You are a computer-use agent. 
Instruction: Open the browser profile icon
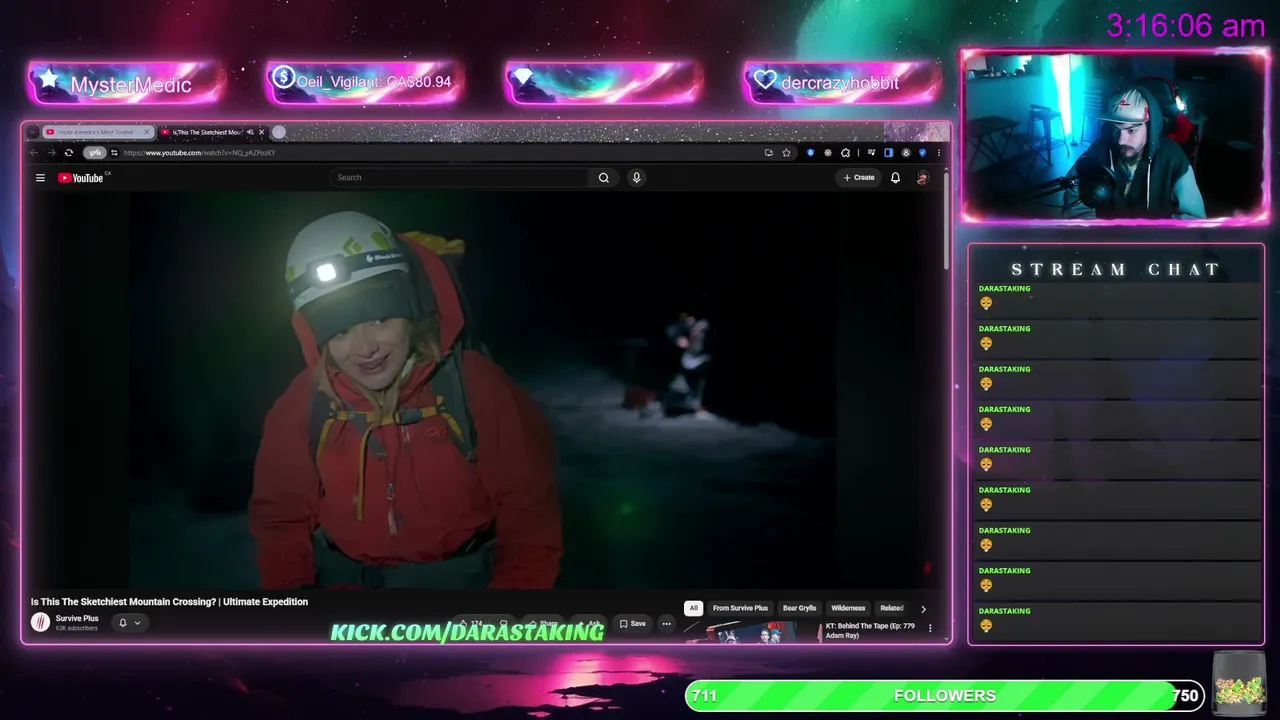(x=906, y=153)
